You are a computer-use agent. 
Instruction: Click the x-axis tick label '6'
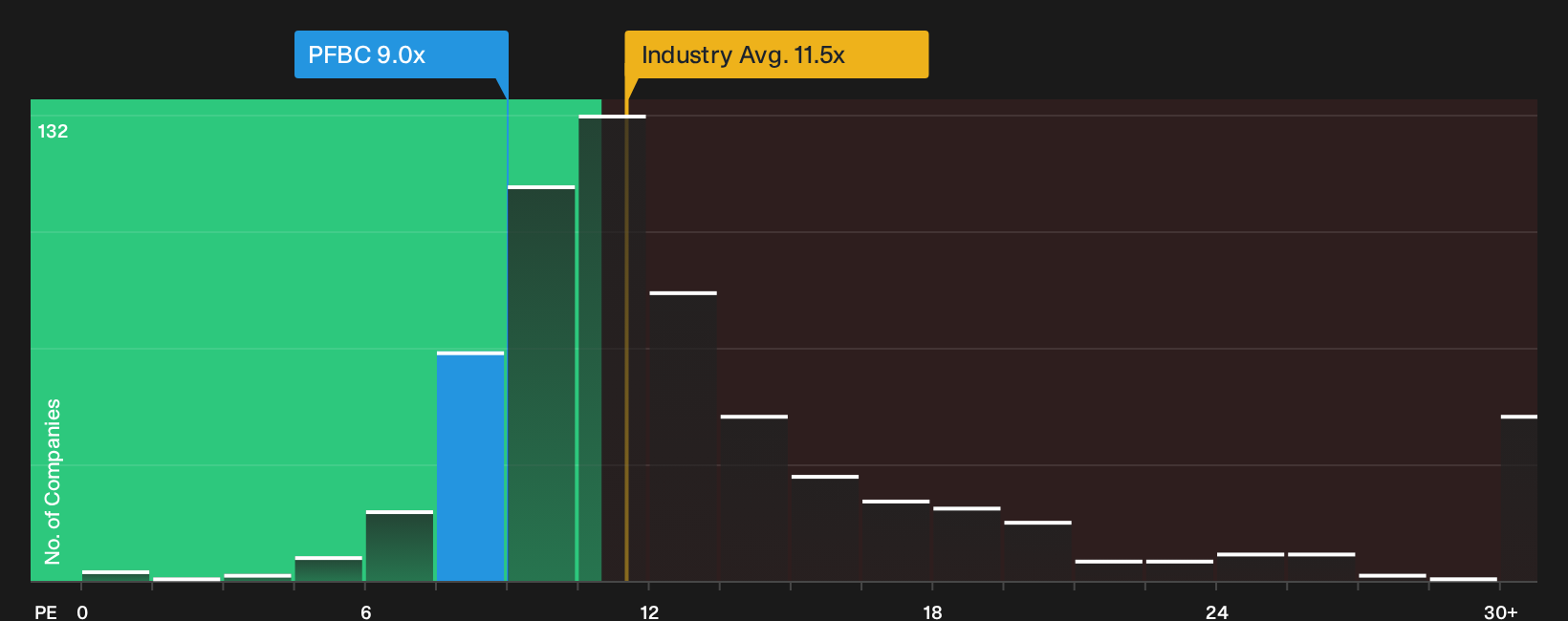tap(365, 612)
